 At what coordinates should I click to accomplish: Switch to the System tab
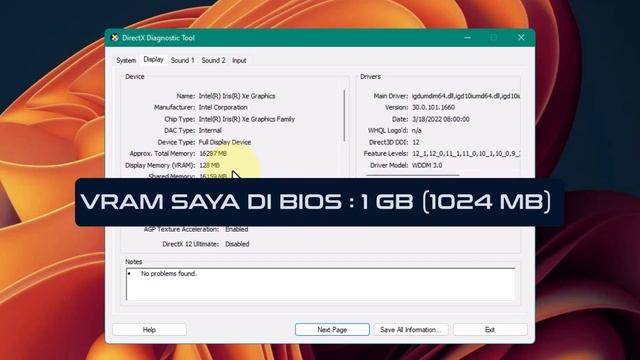pos(126,60)
